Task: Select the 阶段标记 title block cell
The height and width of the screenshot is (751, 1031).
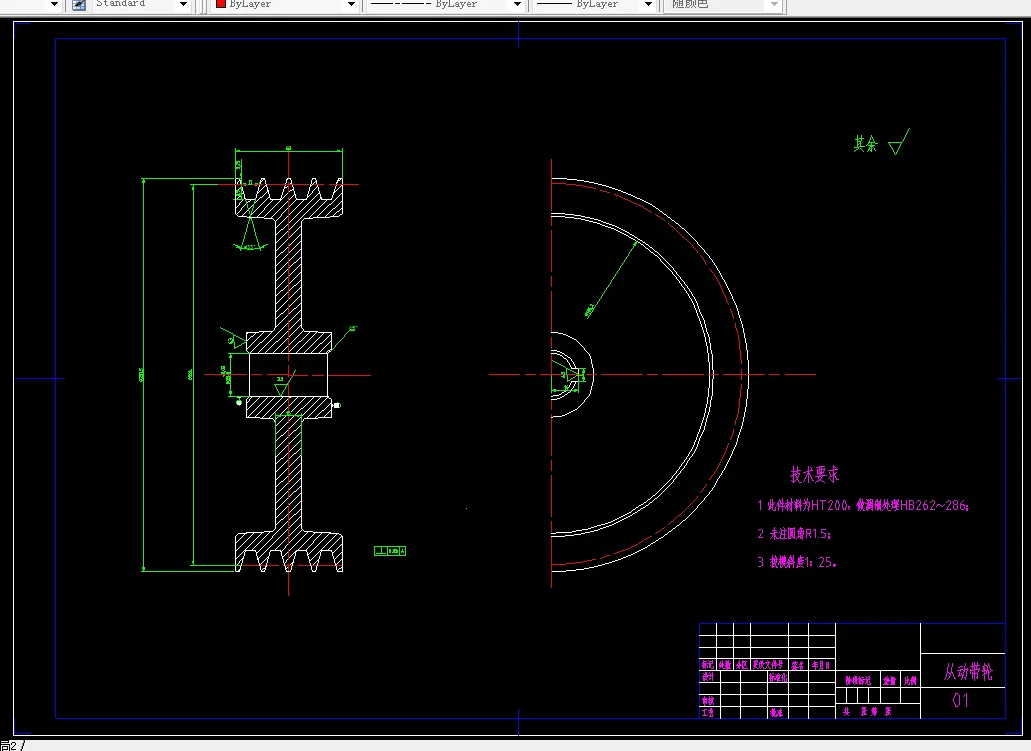Action: [858, 681]
